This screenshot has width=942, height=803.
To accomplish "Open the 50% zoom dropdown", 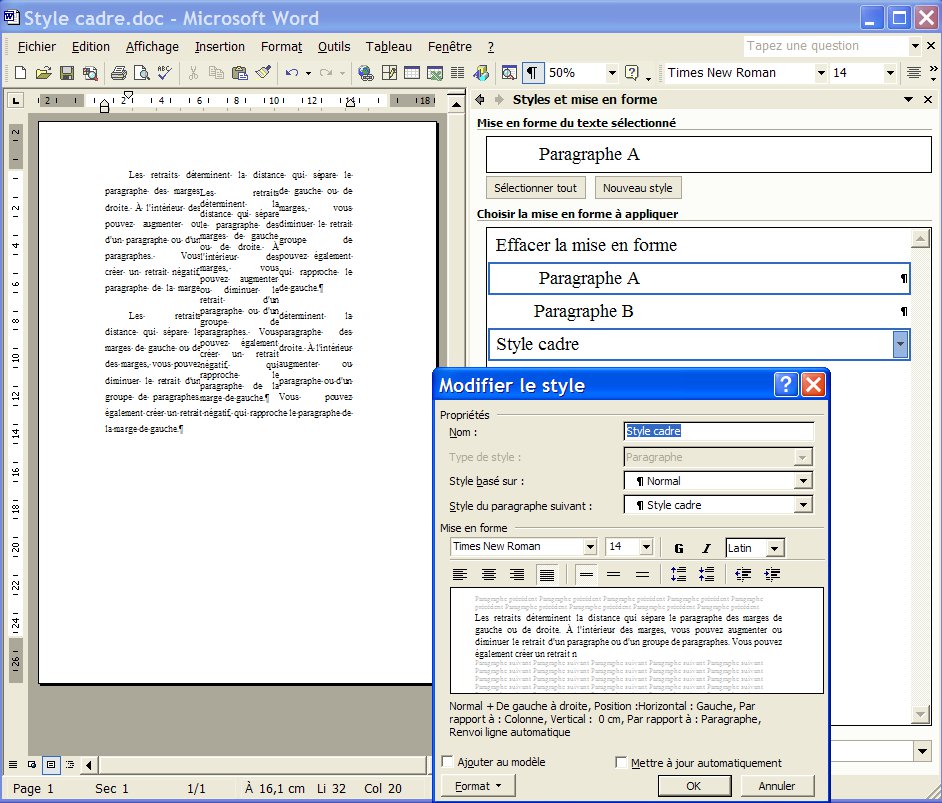I will click(x=612, y=73).
